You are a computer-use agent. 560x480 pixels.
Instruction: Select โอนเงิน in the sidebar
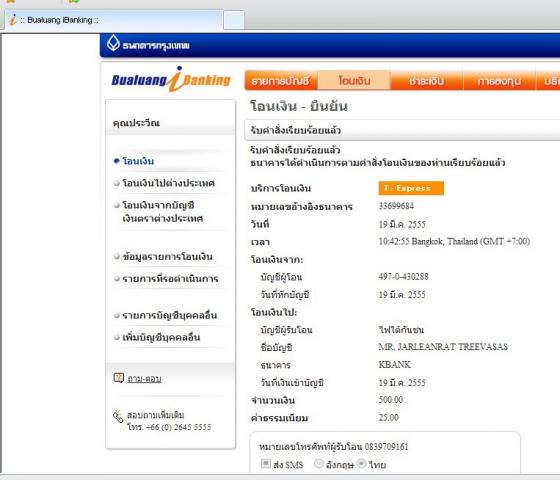pyautogui.click(x=138, y=161)
